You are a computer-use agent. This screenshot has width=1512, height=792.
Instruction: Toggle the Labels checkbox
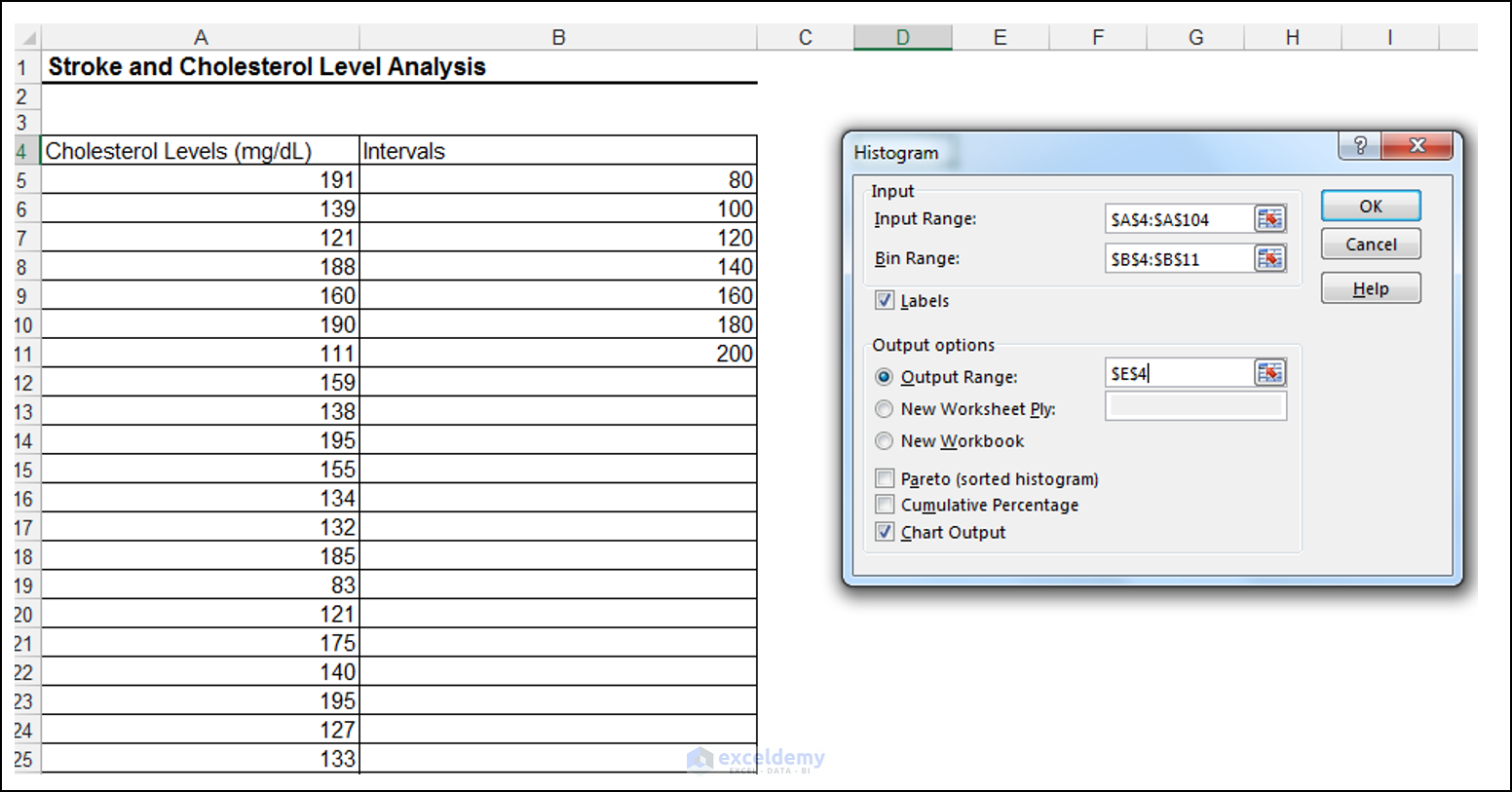tap(885, 300)
